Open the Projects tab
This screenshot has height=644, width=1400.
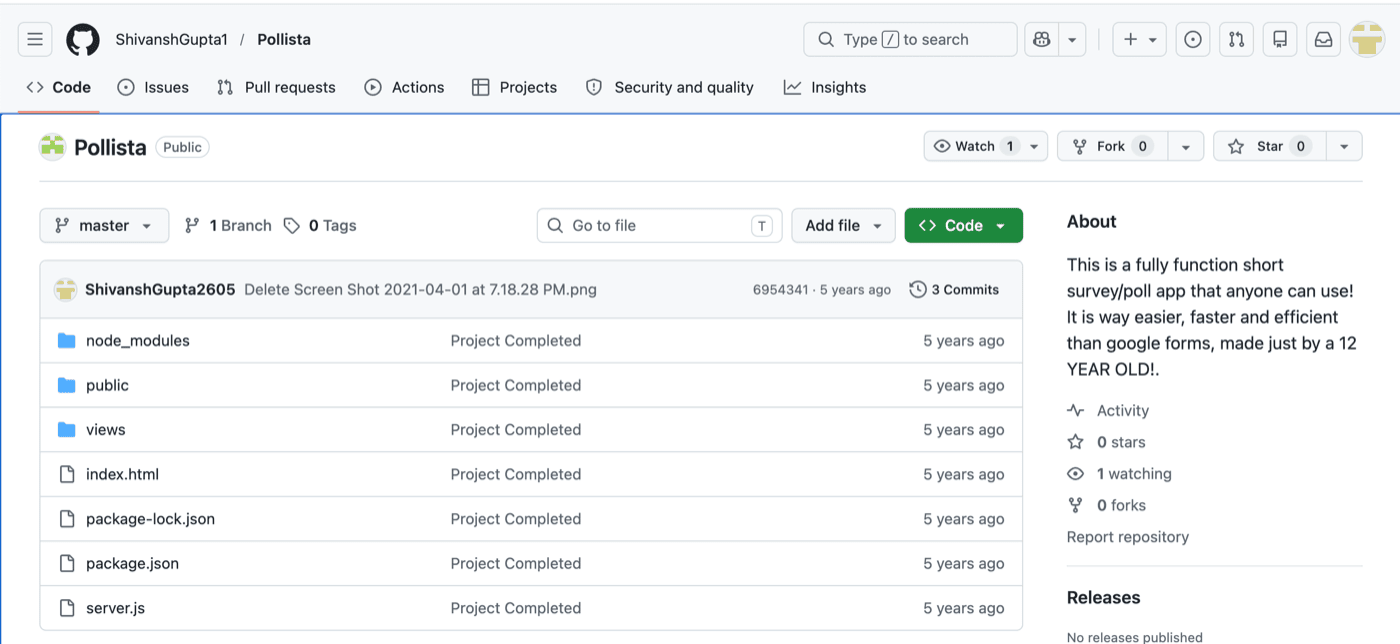point(514,87)
